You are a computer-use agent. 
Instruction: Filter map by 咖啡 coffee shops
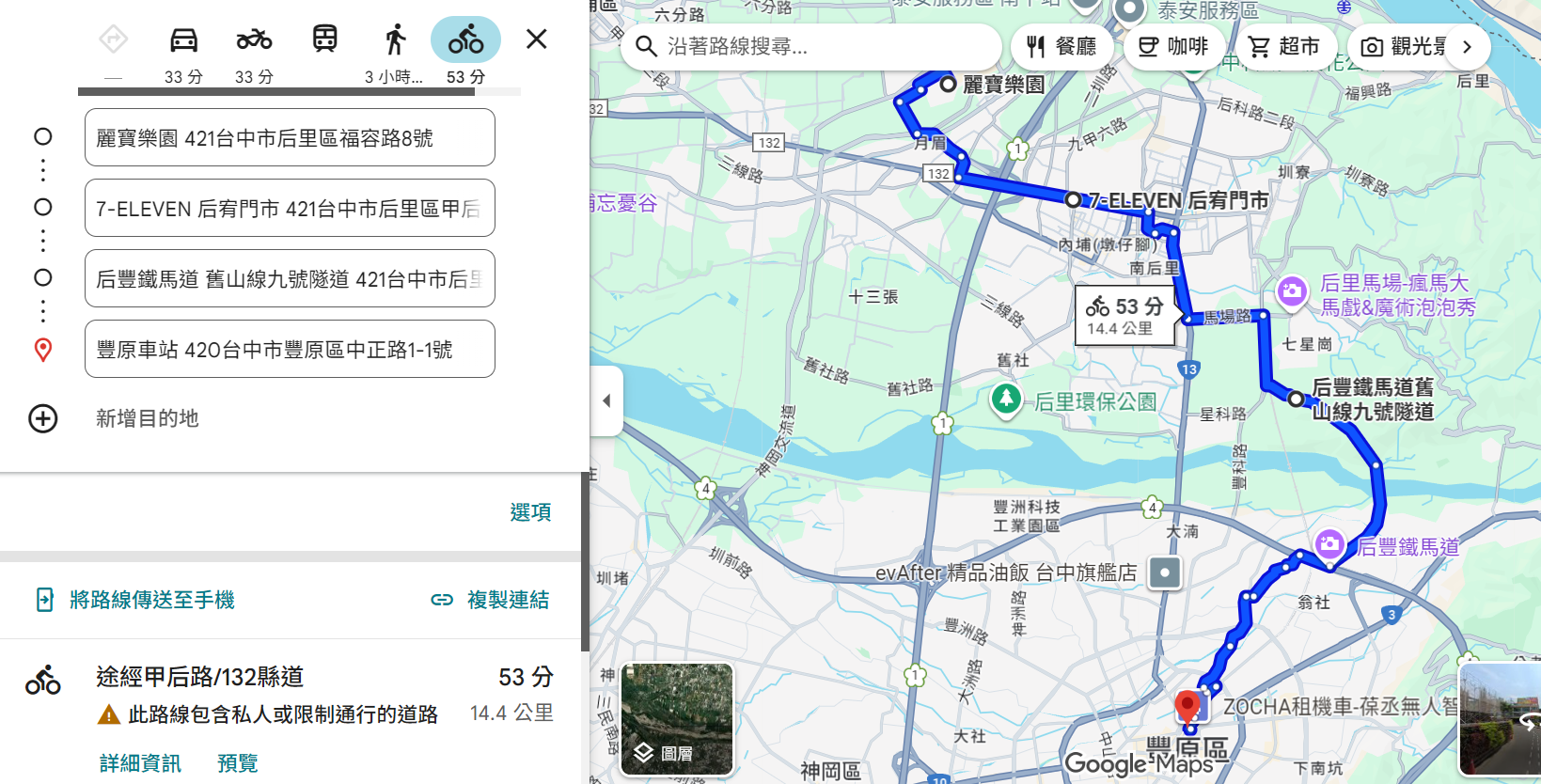[x=1173, y=47]
